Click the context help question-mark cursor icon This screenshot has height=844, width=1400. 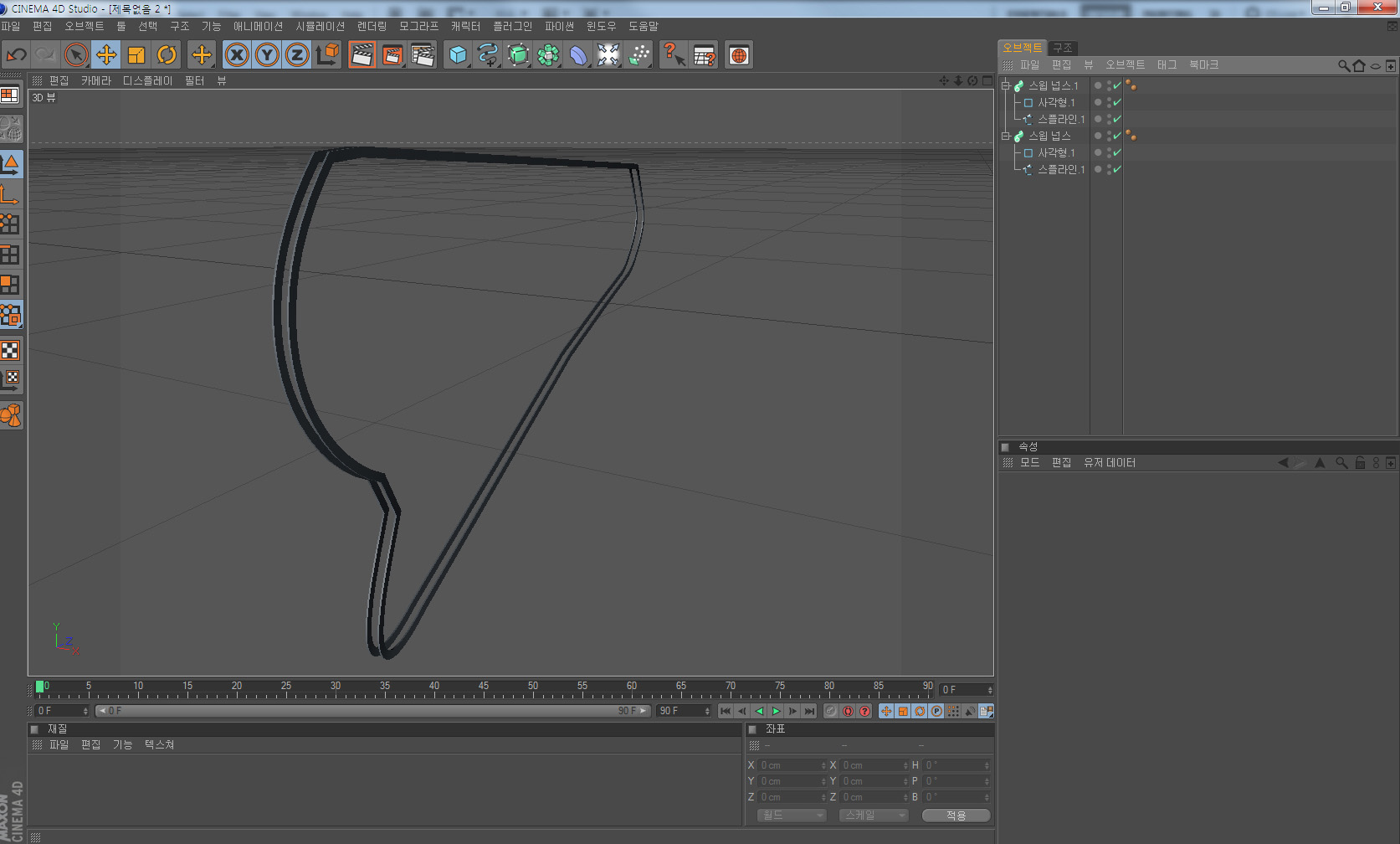(674, 55)
